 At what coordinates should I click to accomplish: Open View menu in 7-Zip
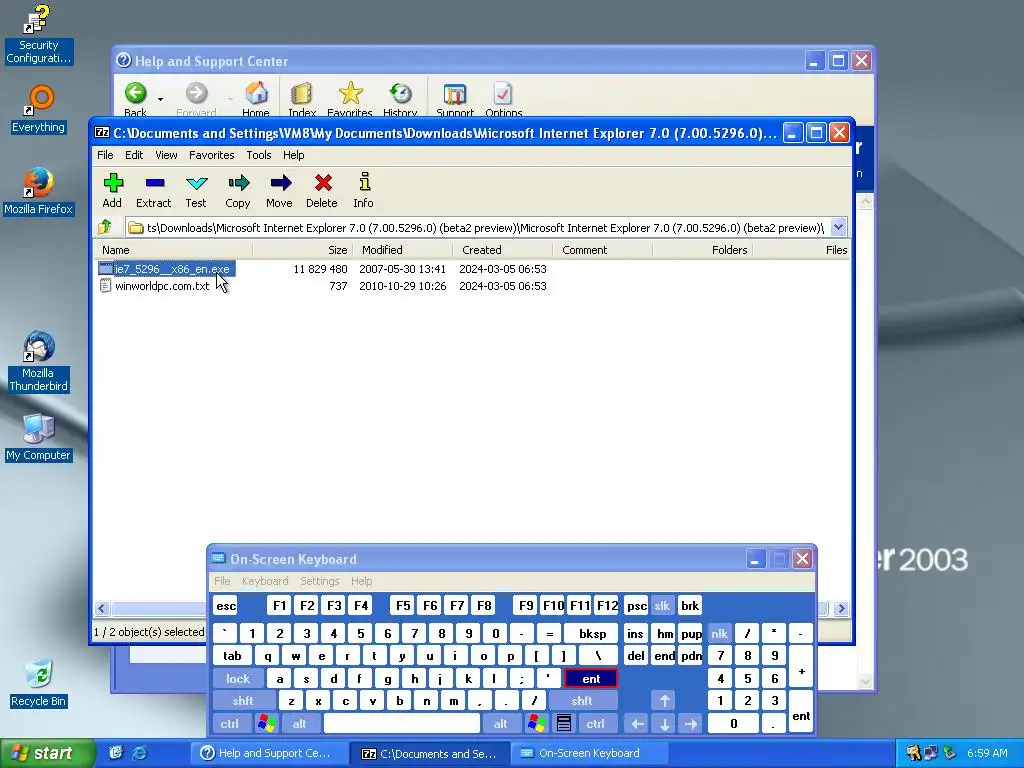point(166,155)
